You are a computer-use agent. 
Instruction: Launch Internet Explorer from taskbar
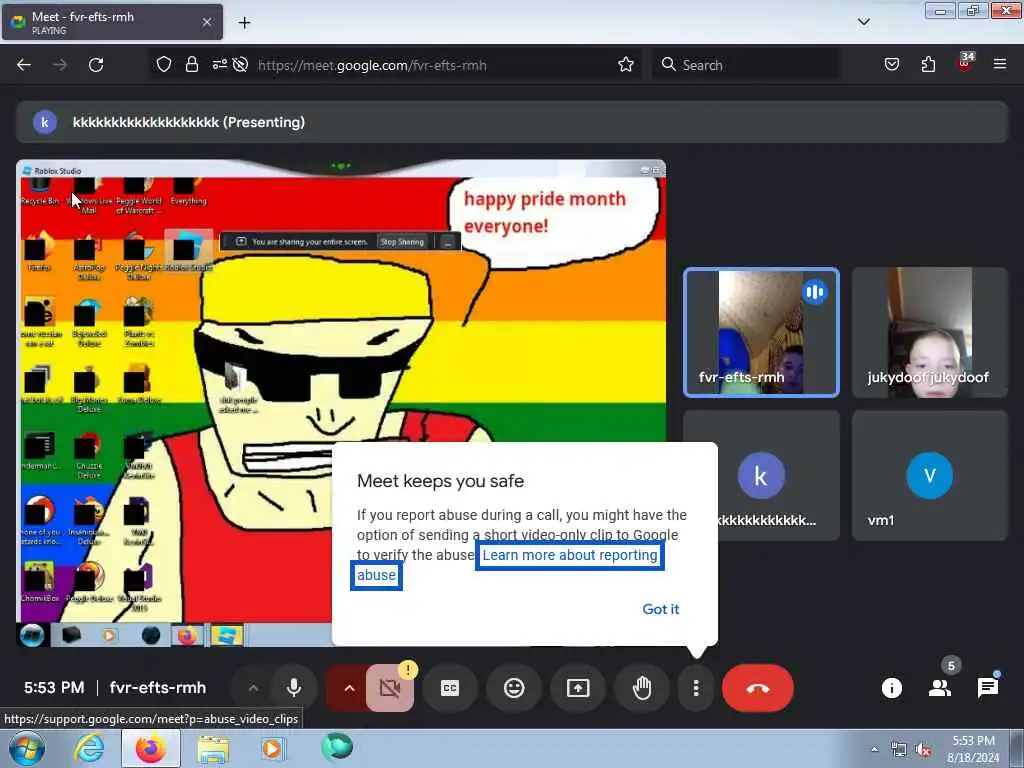tap(88, 748)
